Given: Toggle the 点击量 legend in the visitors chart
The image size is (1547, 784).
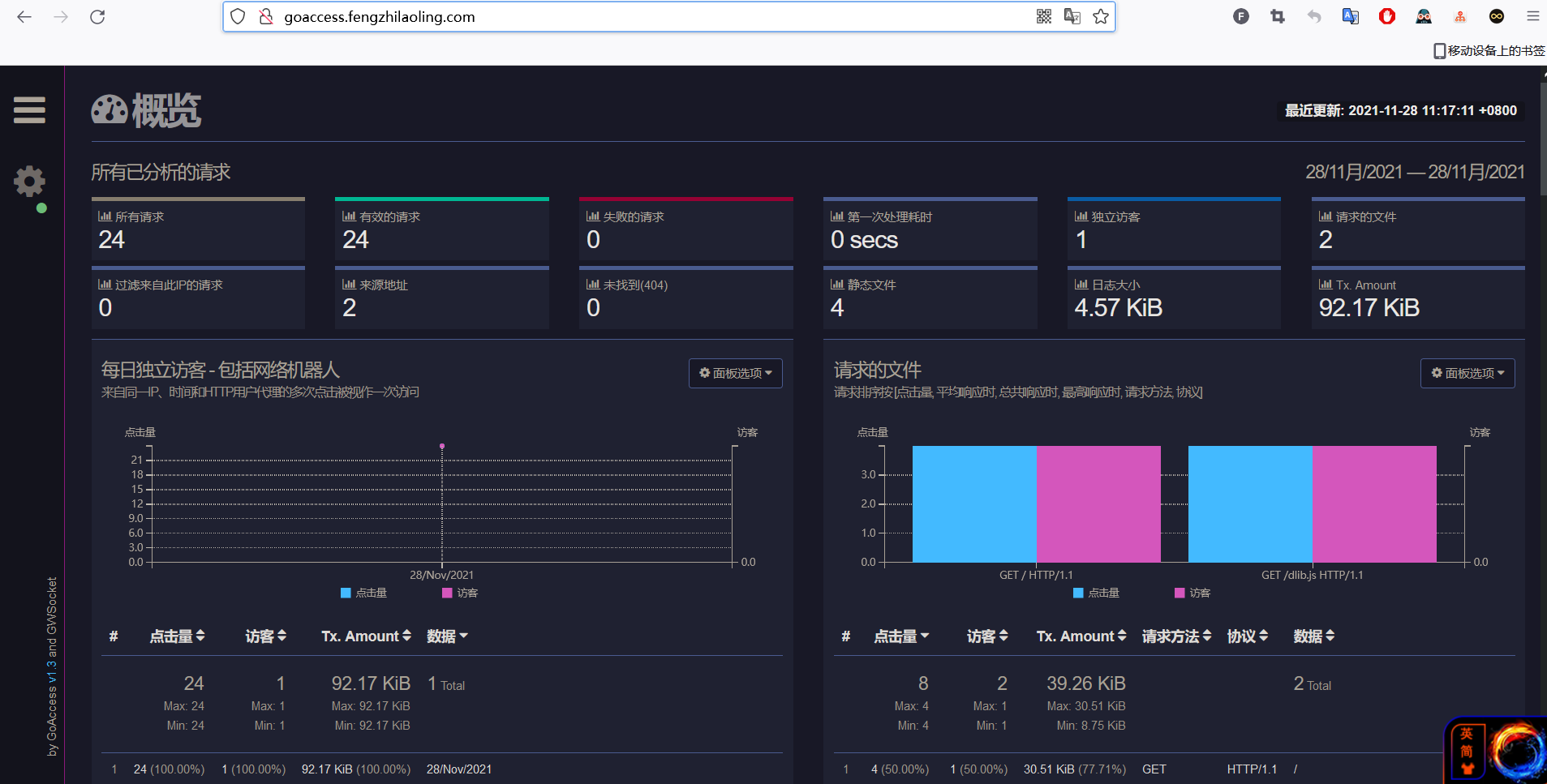Looking at the screenshot, I should point(363,593).
